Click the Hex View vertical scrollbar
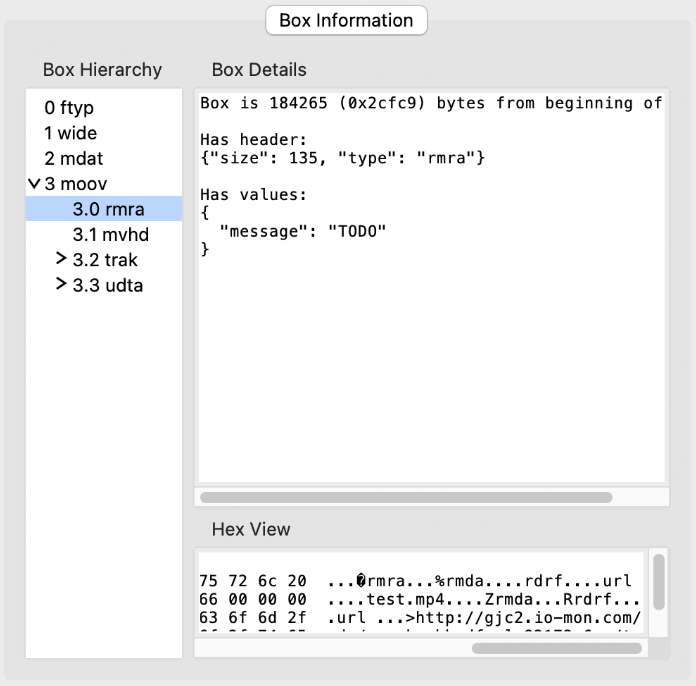 click(659, 581)
